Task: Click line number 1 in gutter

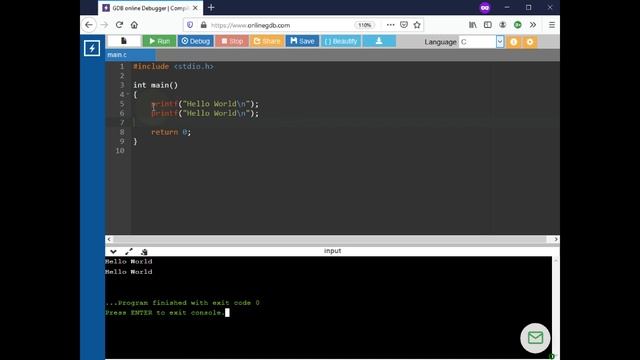Action: click(122, 67)
